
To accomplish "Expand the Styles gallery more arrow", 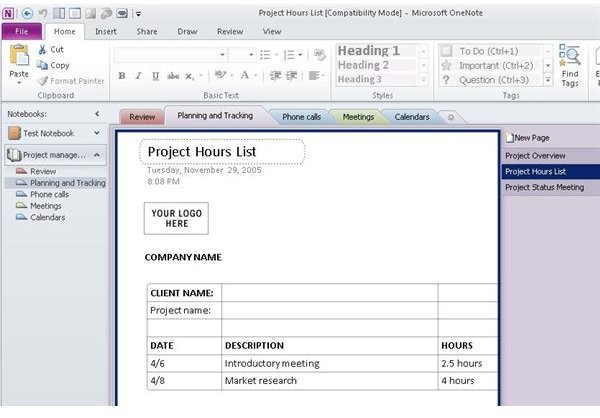I will [x=424, y=80].
